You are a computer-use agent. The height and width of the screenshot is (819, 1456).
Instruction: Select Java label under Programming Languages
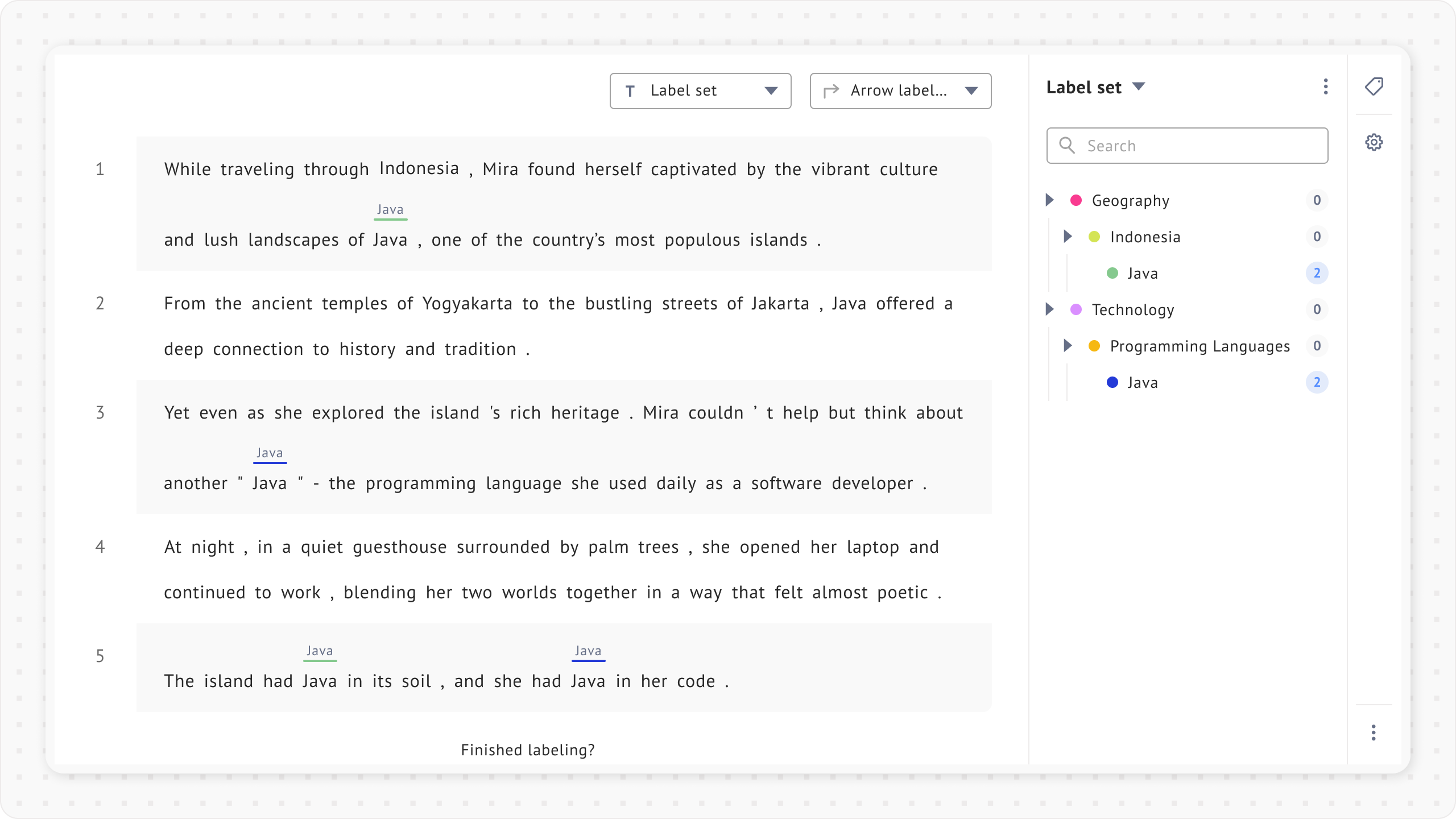pyautogui.click(x=1142, y=383)
